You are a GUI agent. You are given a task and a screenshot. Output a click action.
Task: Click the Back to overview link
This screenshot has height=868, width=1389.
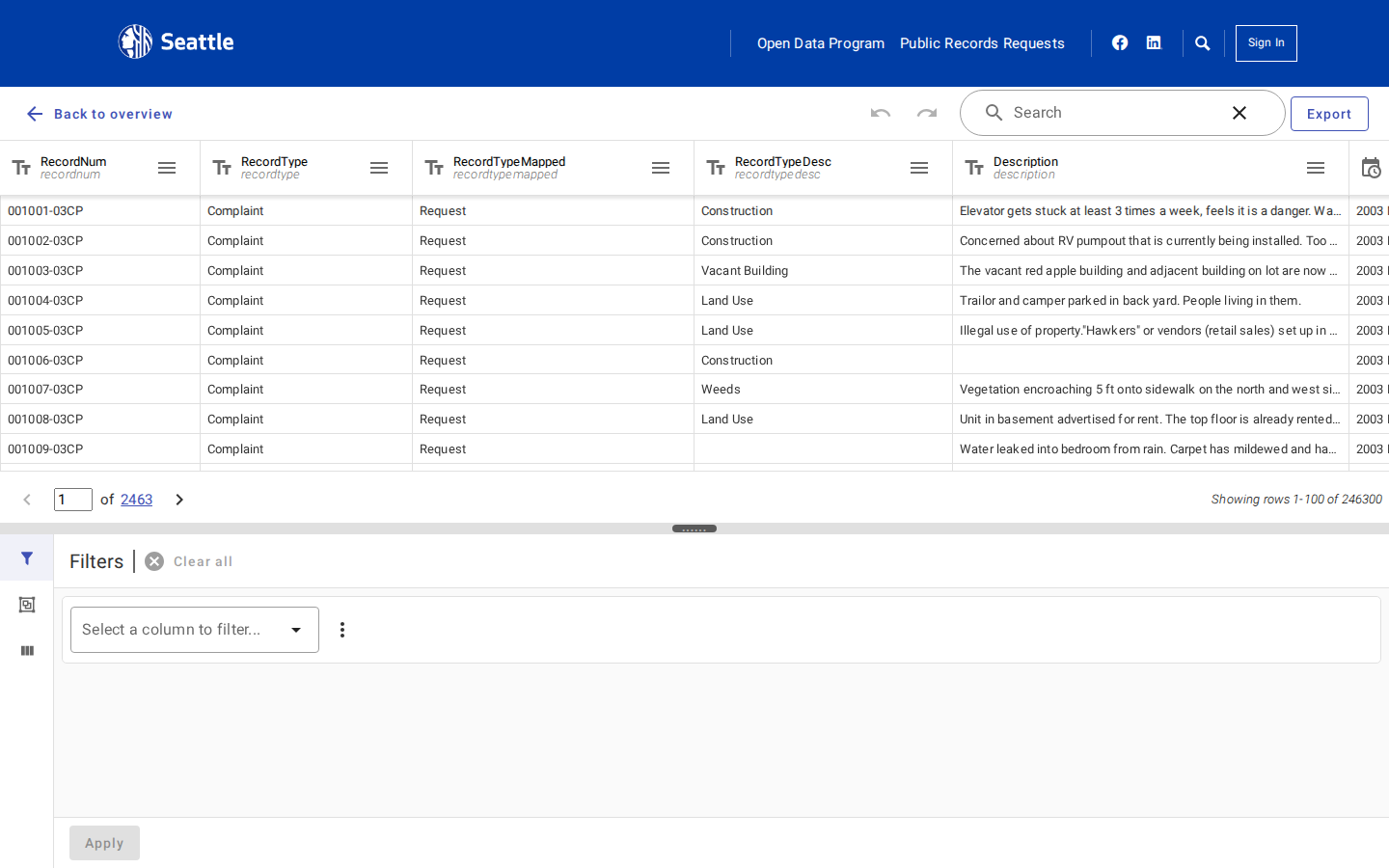(113, 114)
